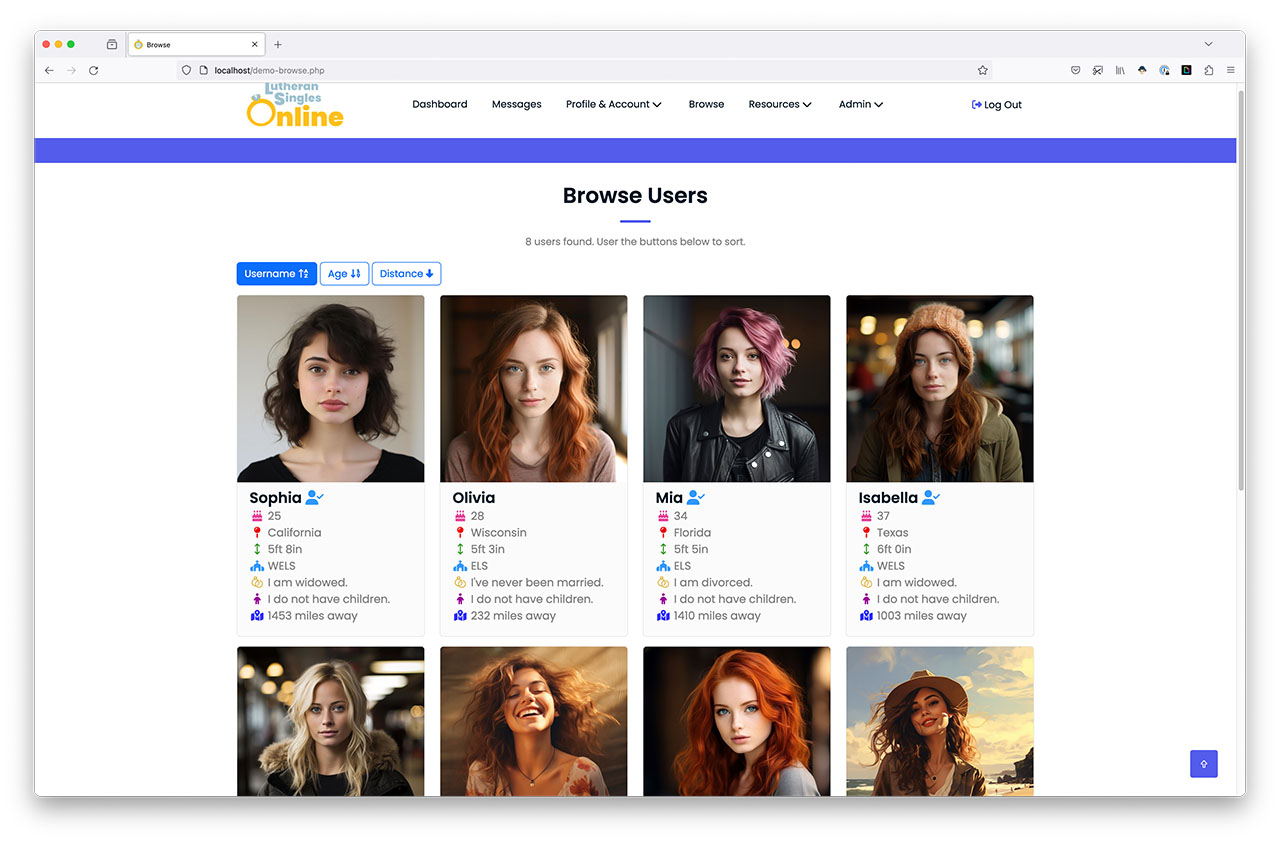Viewport: 1280px width, 849px height.
Task: Expand the Resources dropdown menu
Action: point(780,104)
